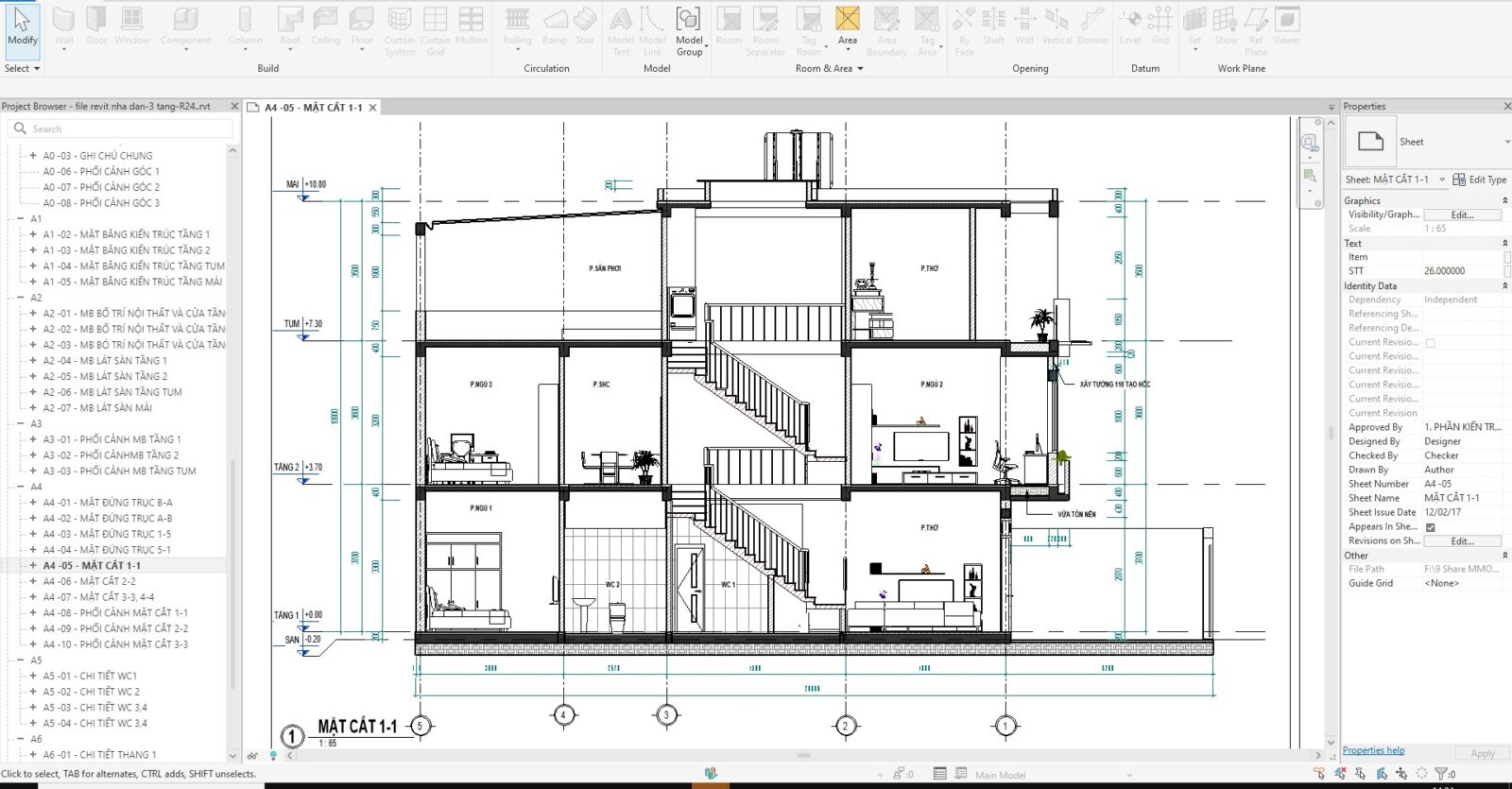Switch to A4 -05 - MẶT CẮT 1-1 view tab
Screen dimensions: 1512x789
(x=313, y=108)
